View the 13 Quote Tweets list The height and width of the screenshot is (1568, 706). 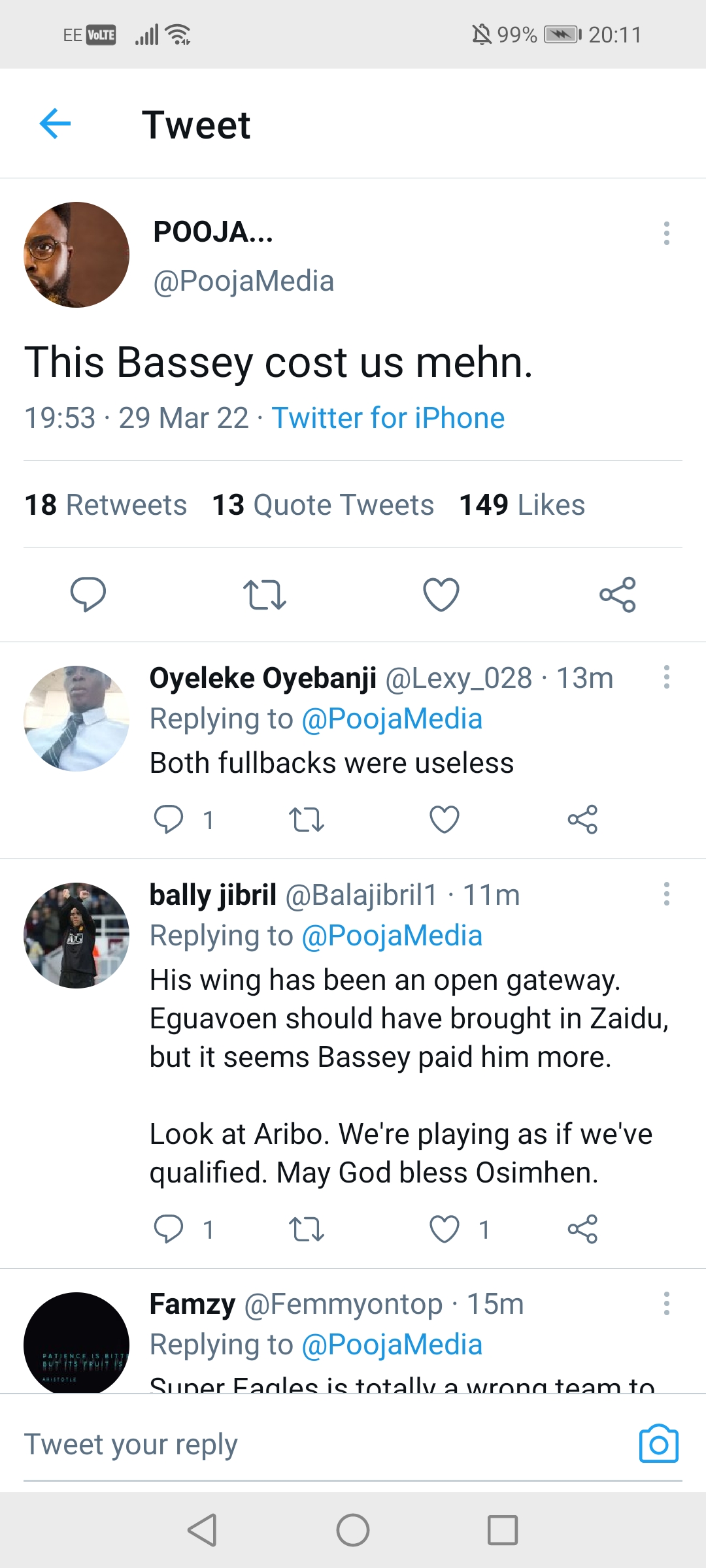pos(323,505)
